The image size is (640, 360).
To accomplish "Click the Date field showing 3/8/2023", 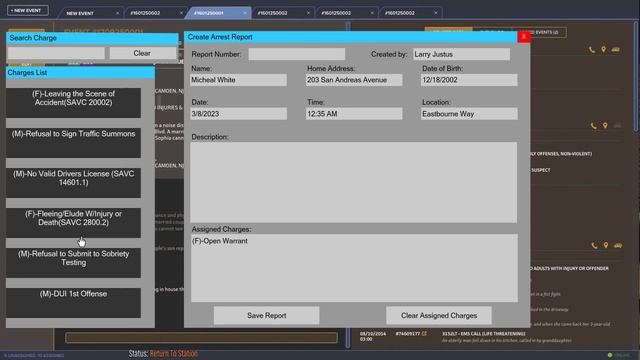I will (238, 114).
